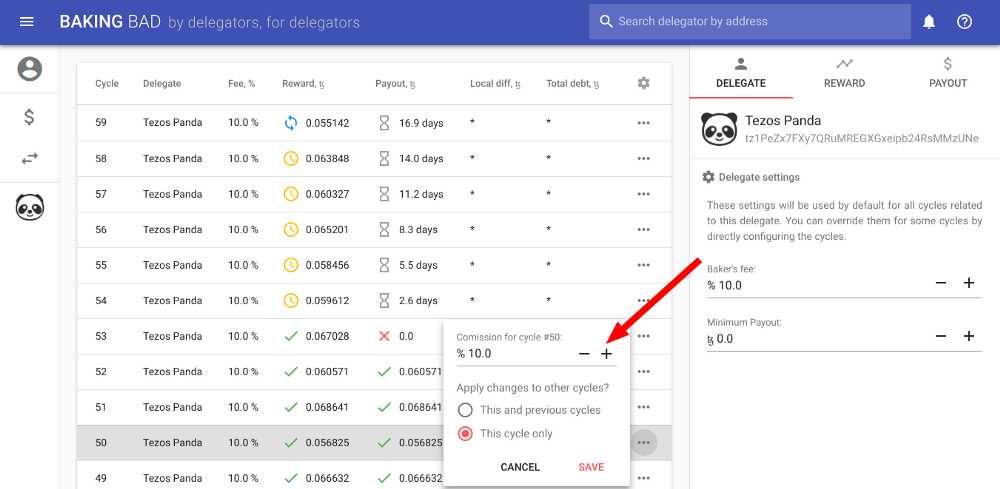This screenshot has height=489, width=1000.
Task: Open more options for cycle 51
Action: click(643, 407)
